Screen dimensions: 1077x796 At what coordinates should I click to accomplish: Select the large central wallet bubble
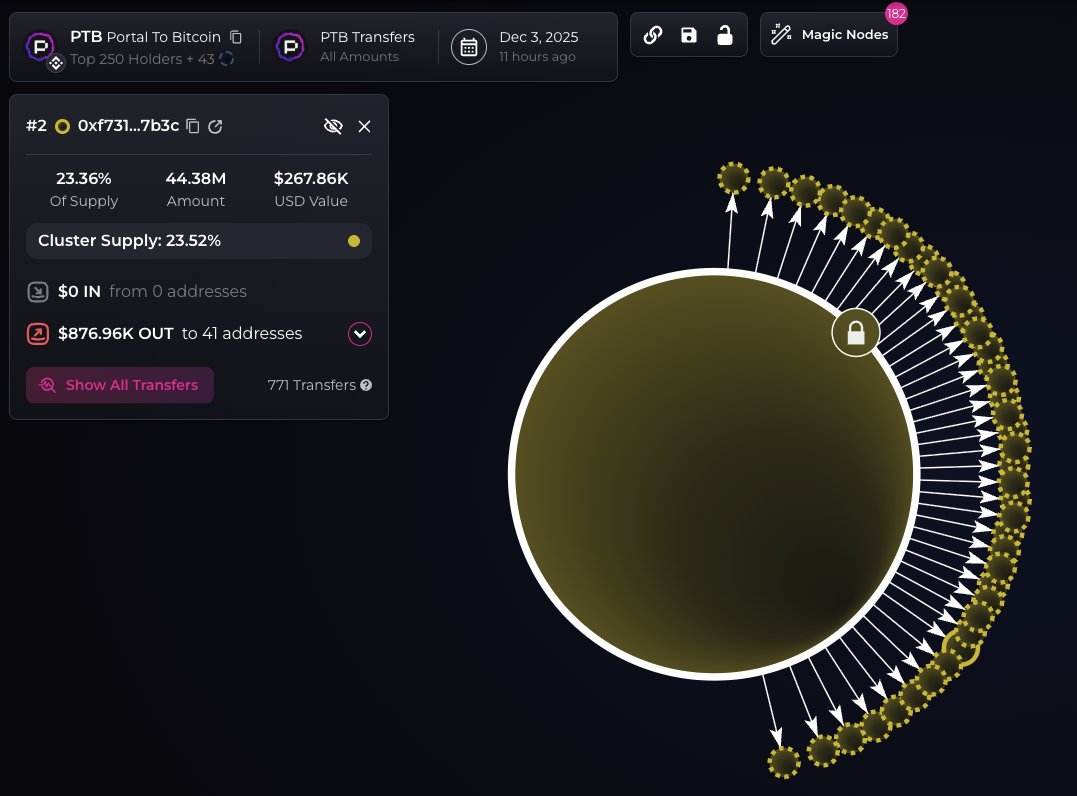[714, 474]
